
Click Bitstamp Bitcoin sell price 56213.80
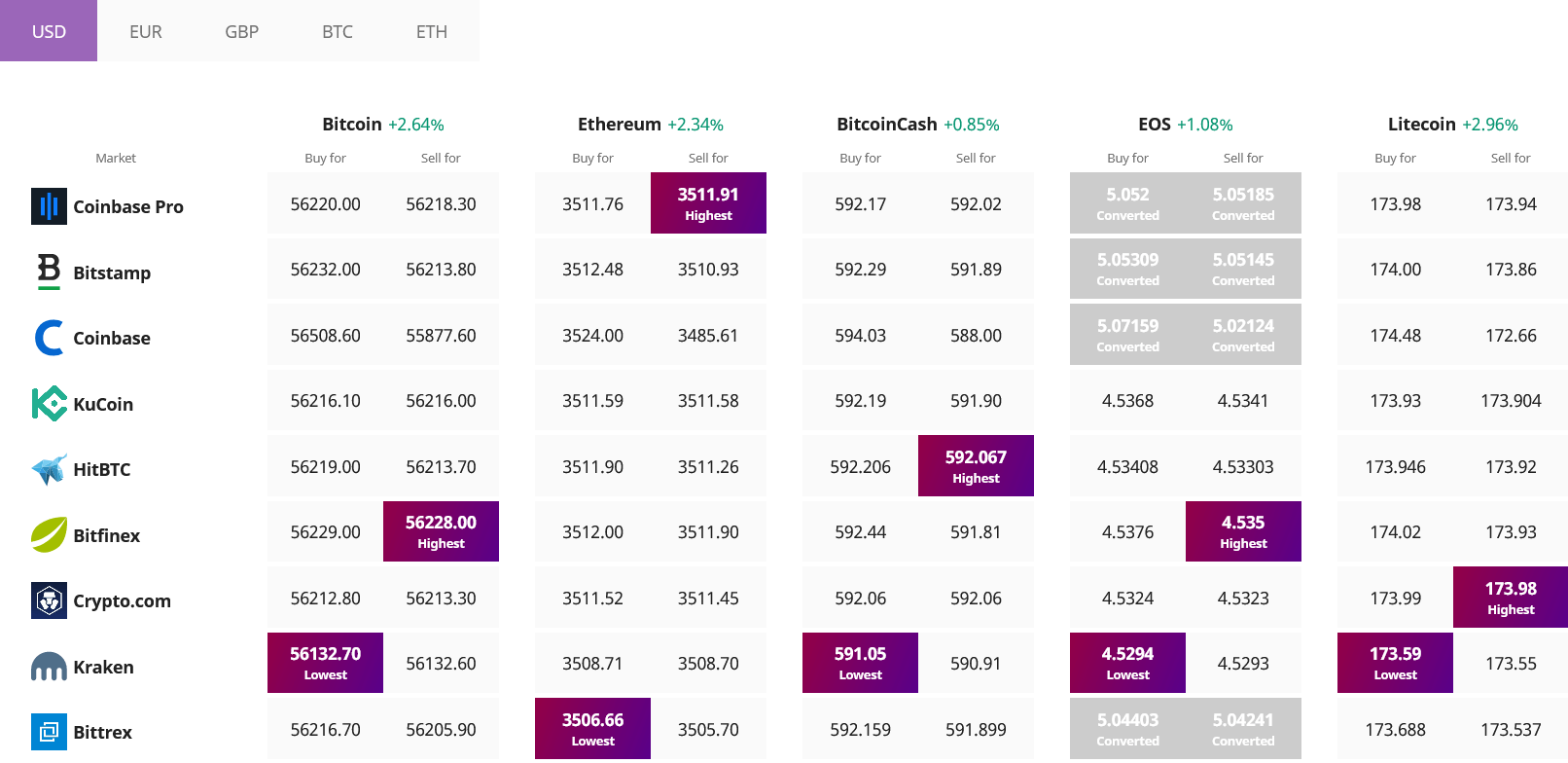(441, 270)
